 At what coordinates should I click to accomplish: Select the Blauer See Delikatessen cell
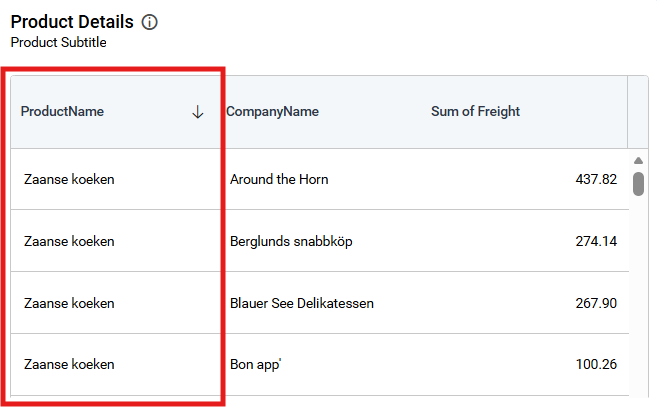point(302,304)
